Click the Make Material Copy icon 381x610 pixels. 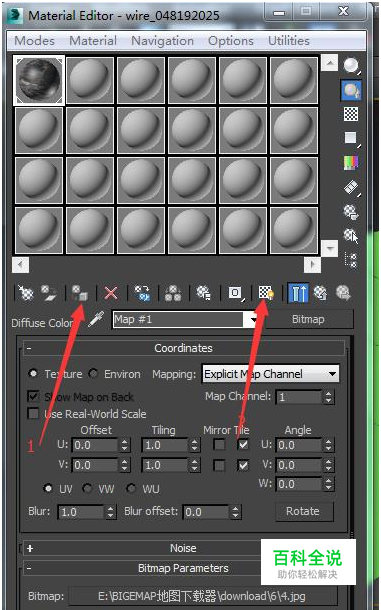(x=142, y=293)
